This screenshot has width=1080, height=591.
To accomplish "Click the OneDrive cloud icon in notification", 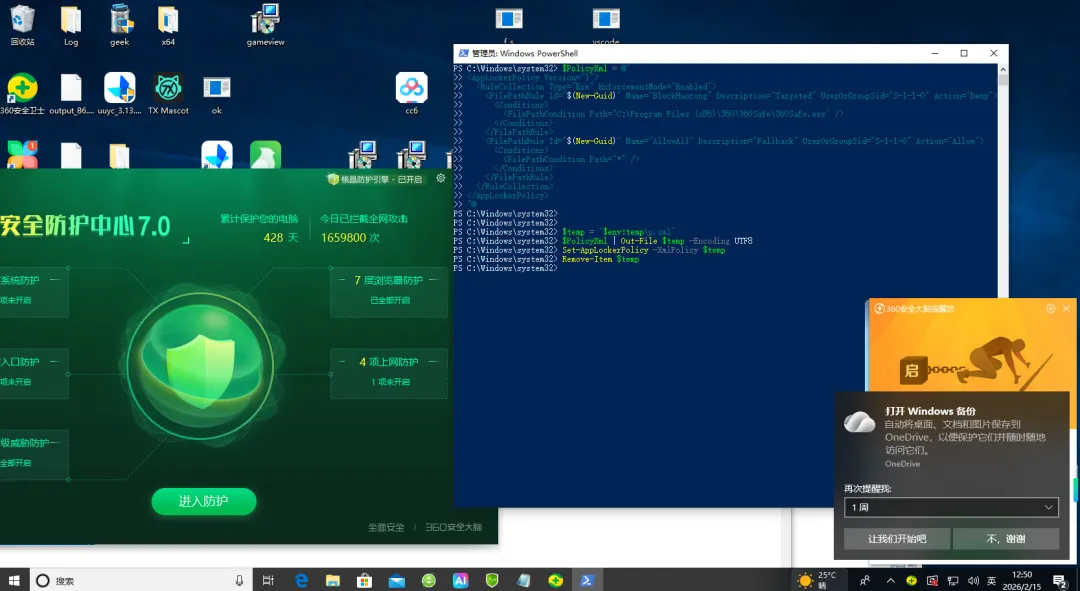I will pos(860,421).
